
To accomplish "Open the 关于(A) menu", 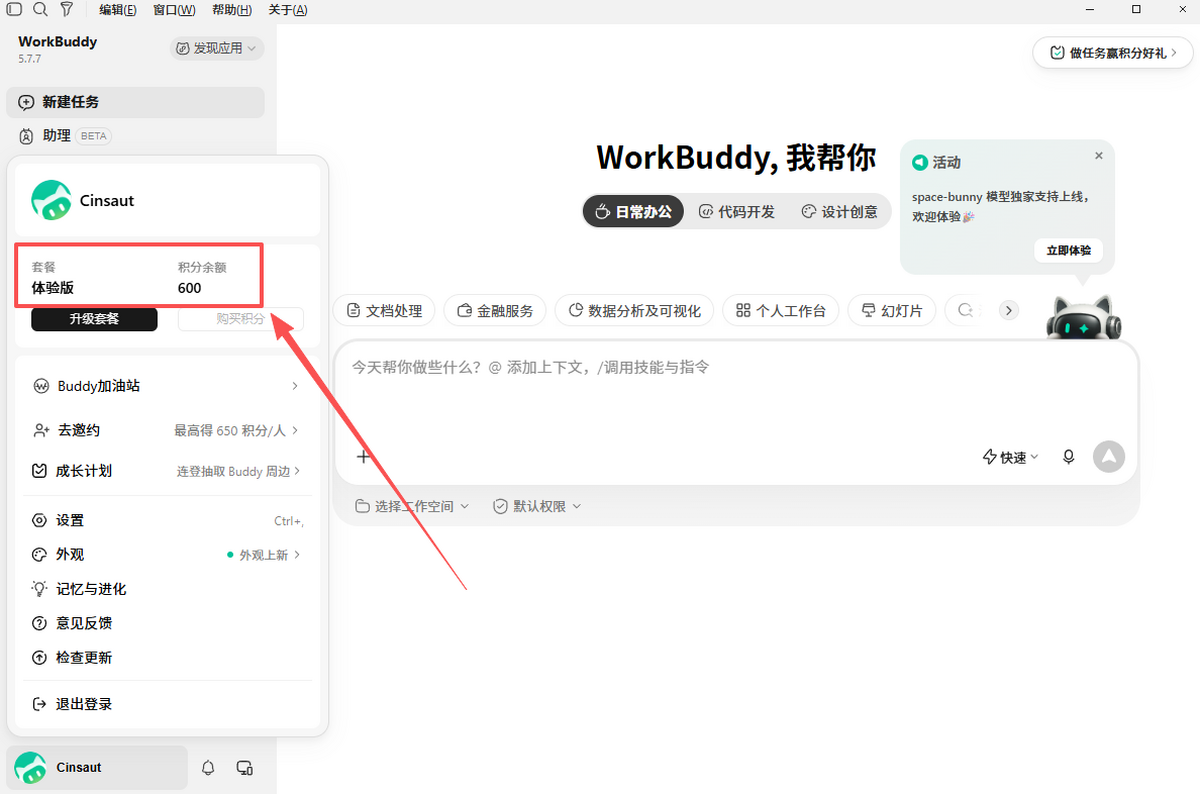I will (288, 10).
